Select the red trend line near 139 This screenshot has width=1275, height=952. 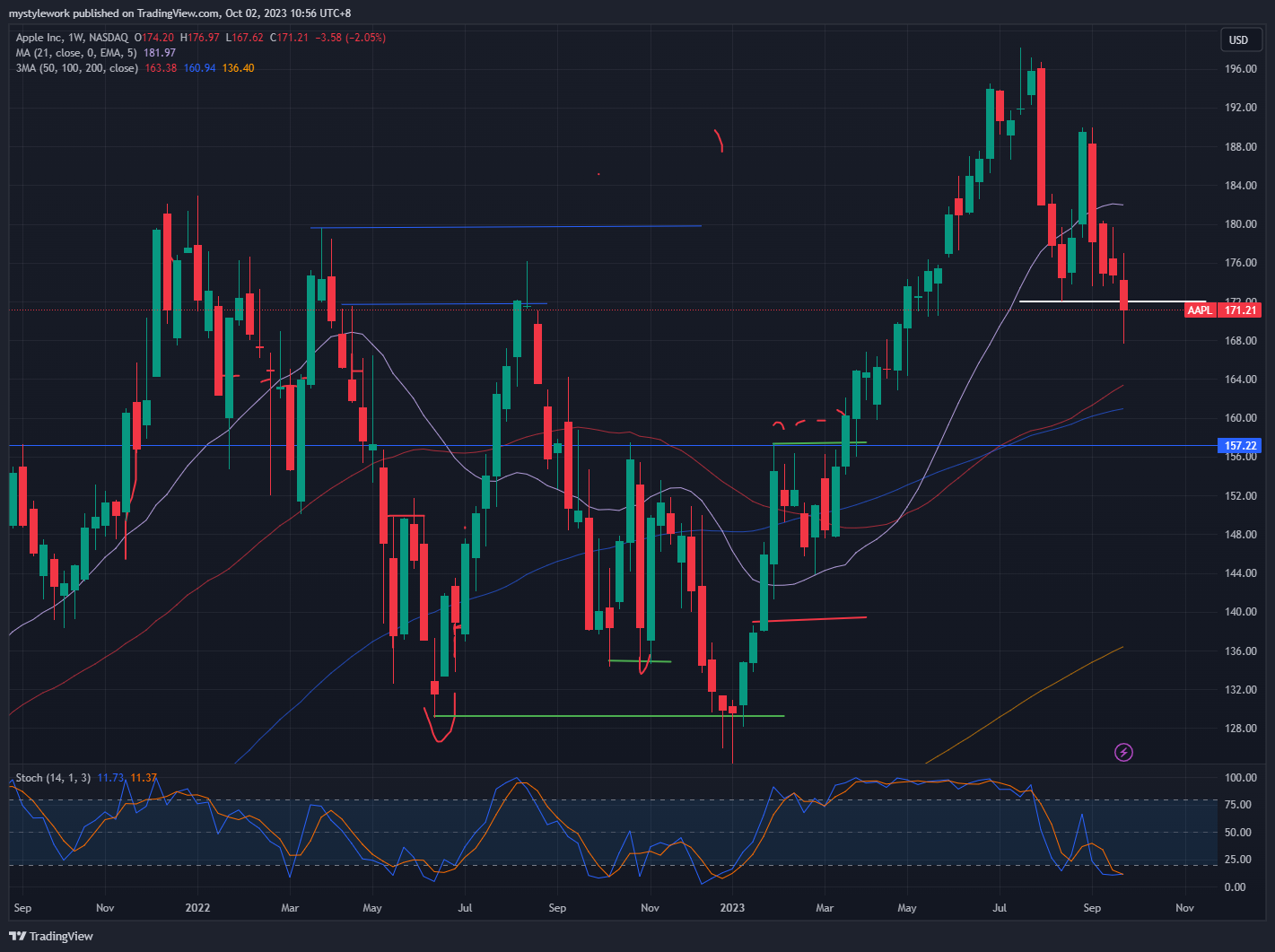pos(810,619)
